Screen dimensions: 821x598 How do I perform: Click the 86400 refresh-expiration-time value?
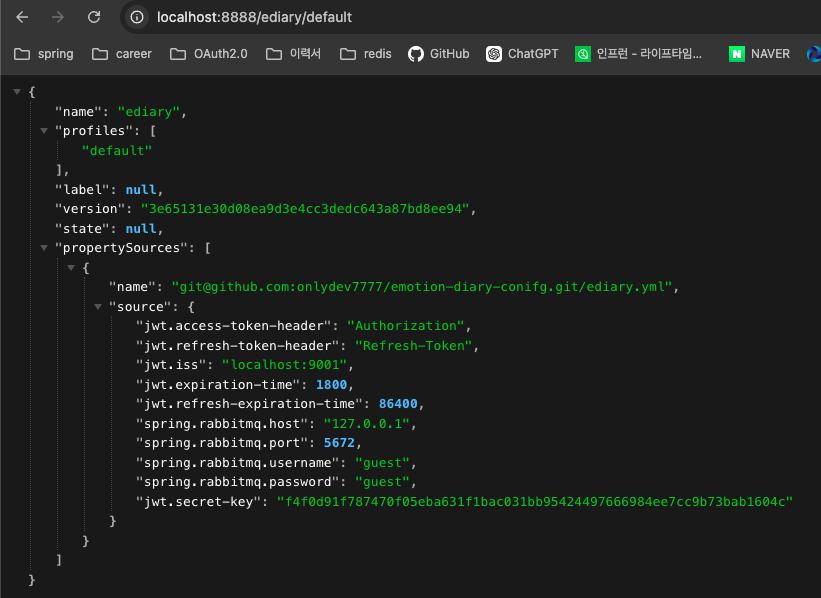398,404
